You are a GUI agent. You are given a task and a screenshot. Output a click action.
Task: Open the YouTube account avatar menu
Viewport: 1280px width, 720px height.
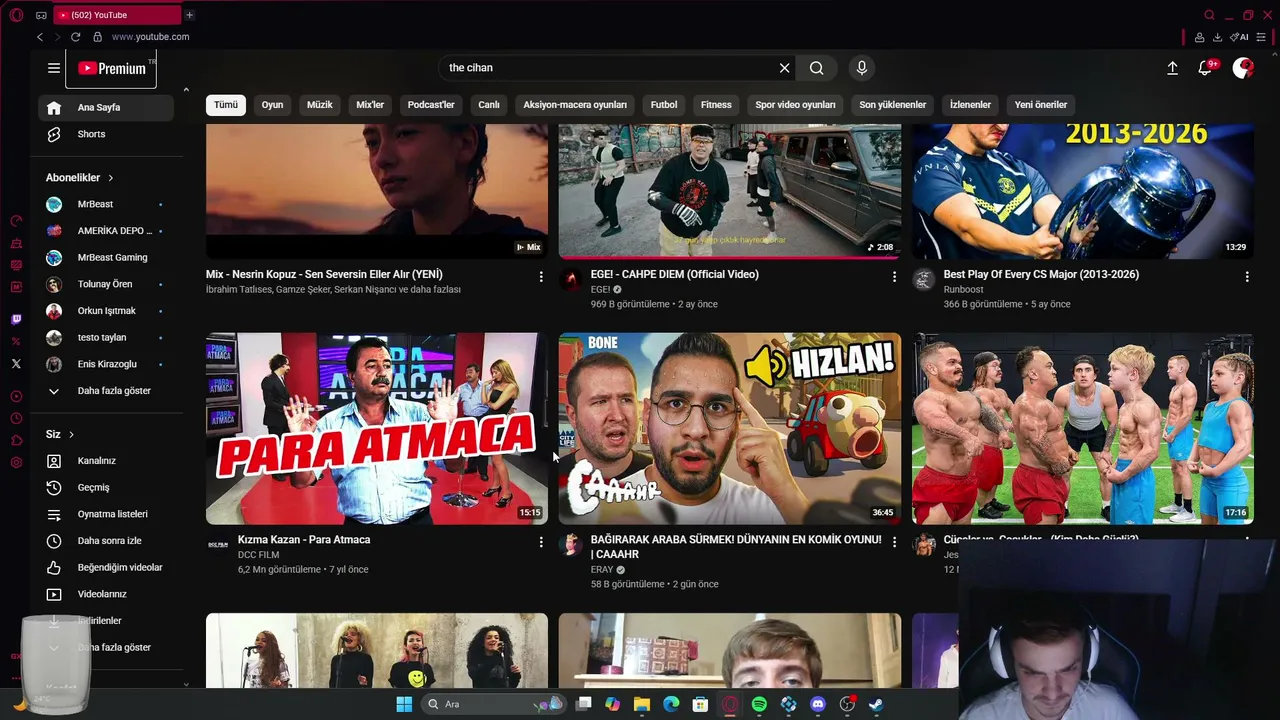tap(1243, 68)
